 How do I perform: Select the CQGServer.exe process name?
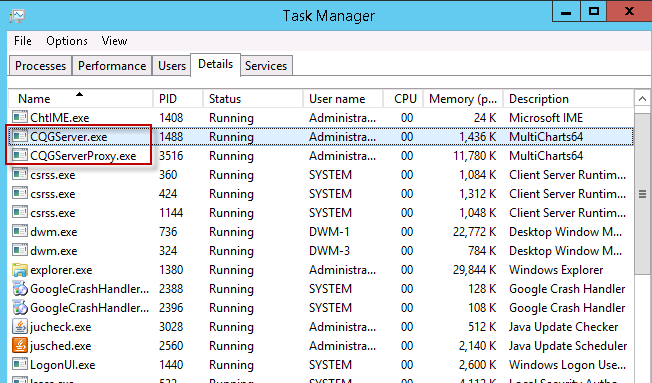pos(69,137)
